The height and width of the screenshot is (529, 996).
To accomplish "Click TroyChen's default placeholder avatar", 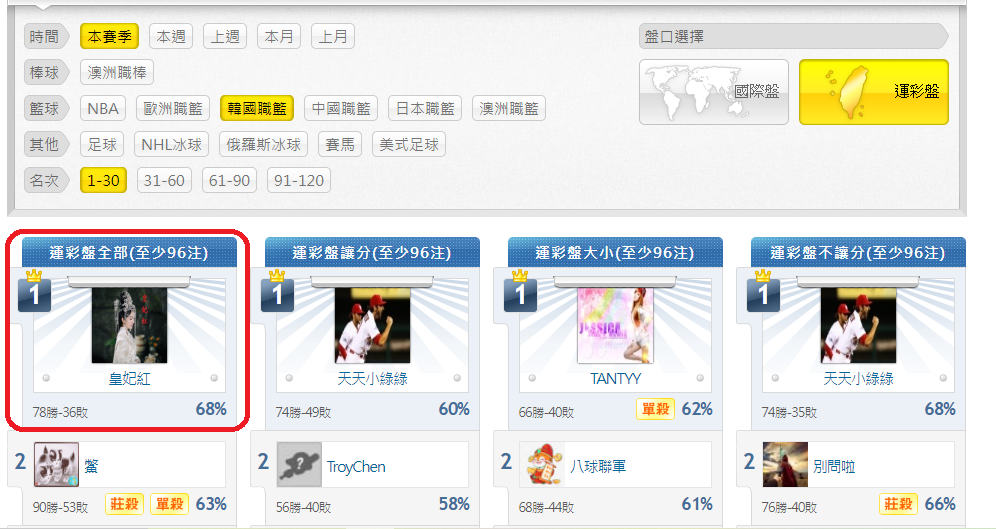I will pos(299,465).
